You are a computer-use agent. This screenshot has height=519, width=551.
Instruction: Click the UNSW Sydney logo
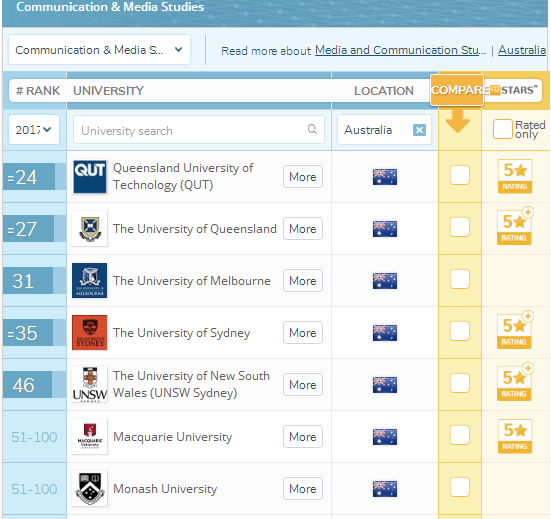pyautogui.click(x=90, y=384)
